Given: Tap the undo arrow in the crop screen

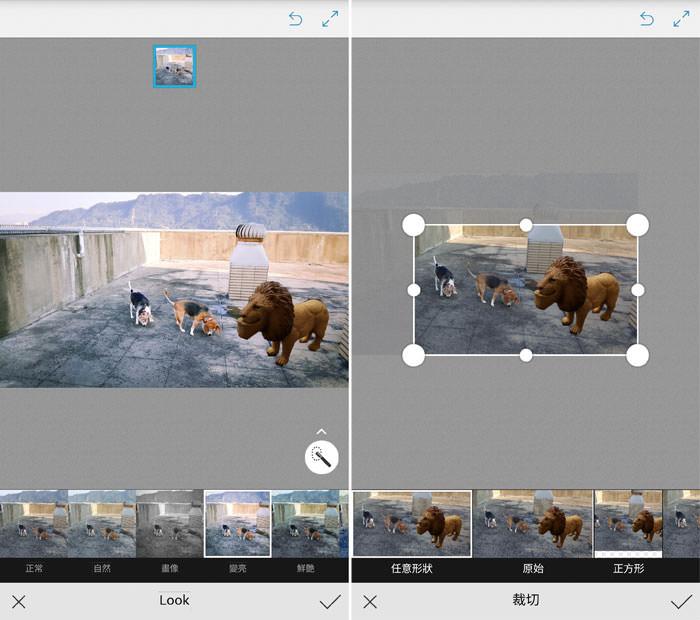Looking at the screenshot, I should click(x=646, y=19).
